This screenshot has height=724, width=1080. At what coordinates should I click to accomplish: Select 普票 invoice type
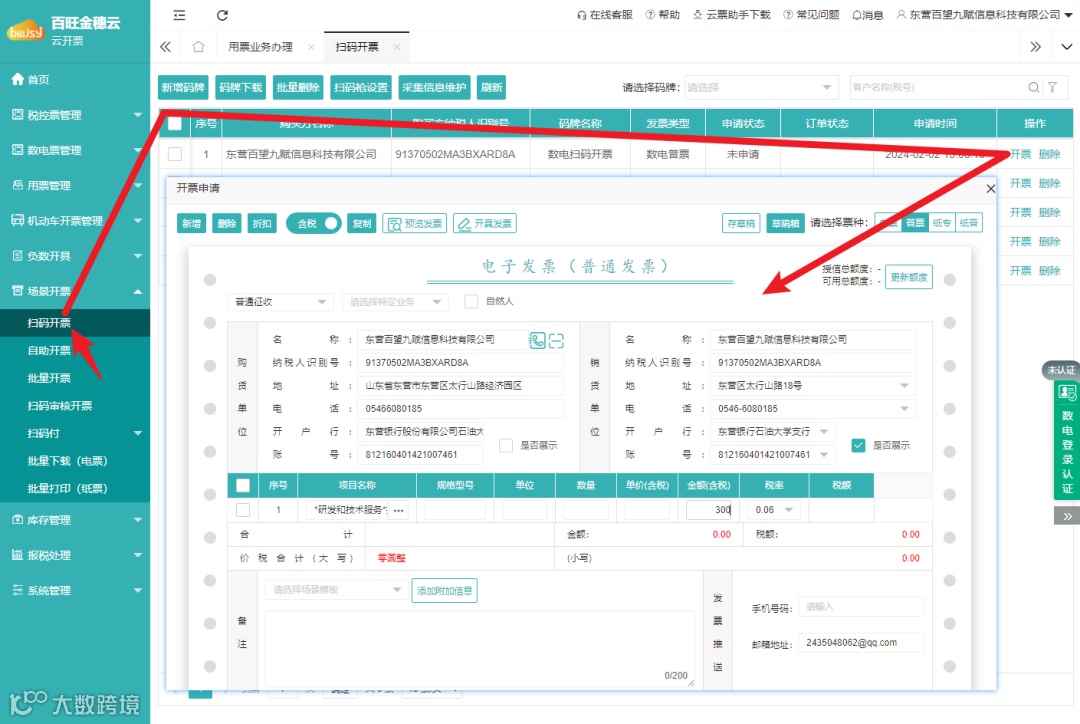(915, 223)
